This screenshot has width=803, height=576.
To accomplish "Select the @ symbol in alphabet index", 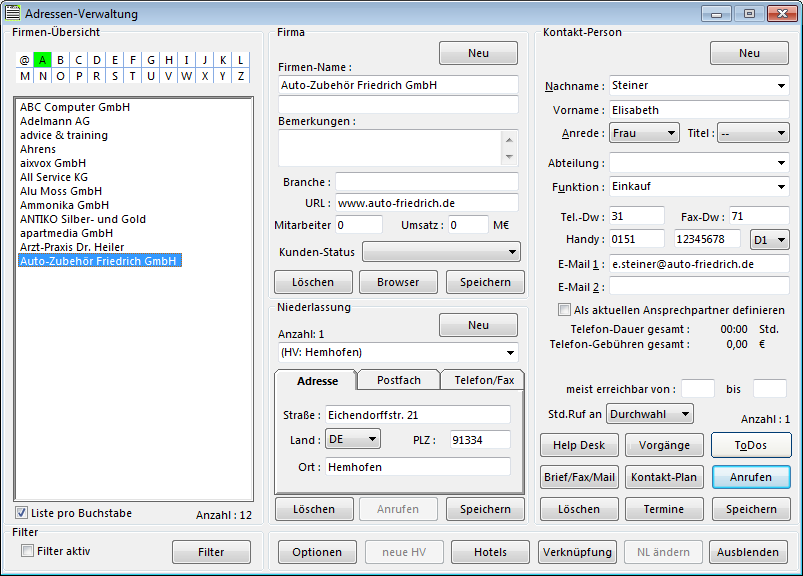I will coord(24,60).
